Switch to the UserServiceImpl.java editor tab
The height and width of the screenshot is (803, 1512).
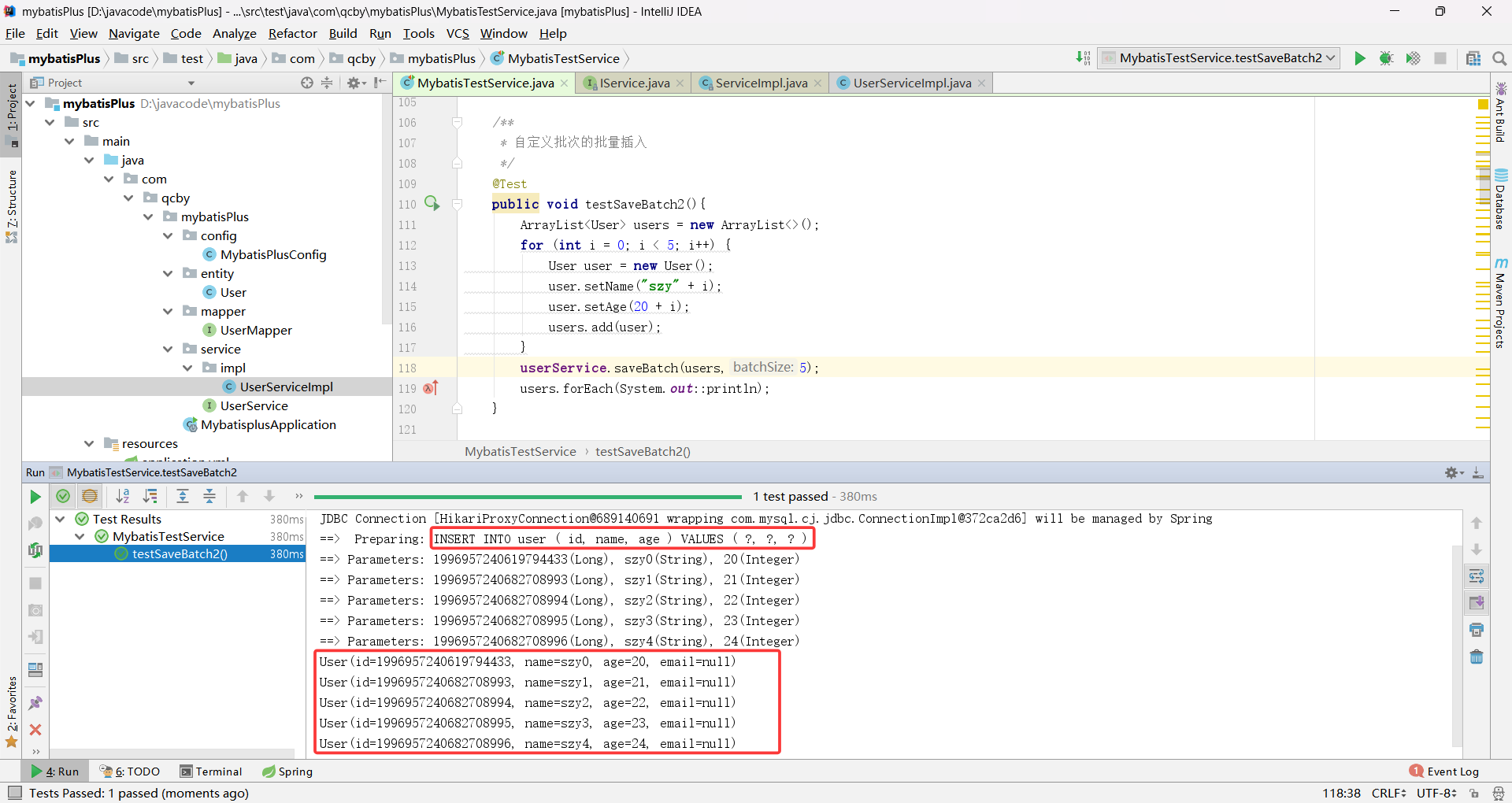[x=911, y=83]
